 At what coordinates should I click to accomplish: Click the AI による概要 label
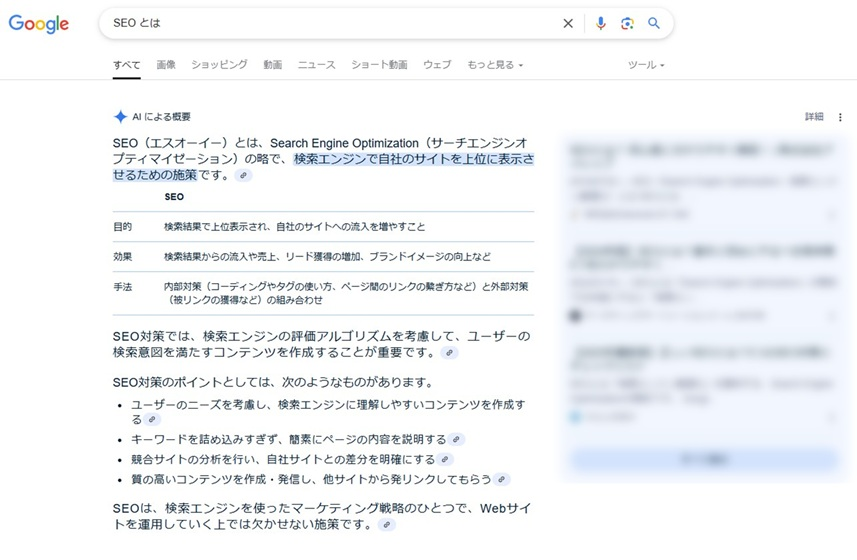click(x=161, y=117)
